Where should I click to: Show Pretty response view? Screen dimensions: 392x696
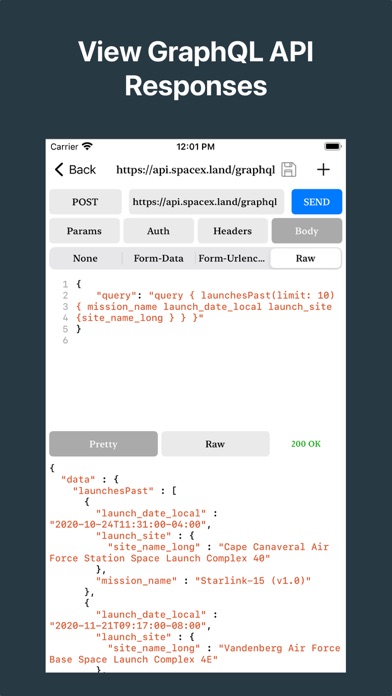pos(103,444)
